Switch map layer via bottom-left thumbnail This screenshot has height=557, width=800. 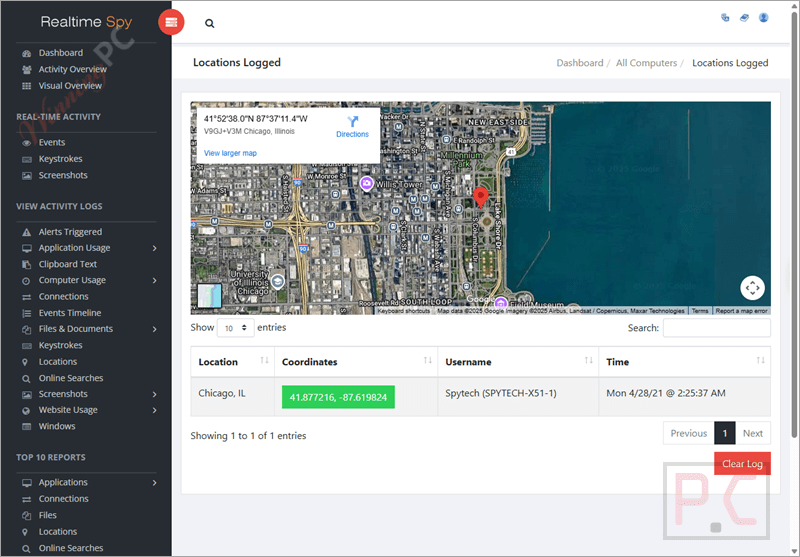(210, 296)
